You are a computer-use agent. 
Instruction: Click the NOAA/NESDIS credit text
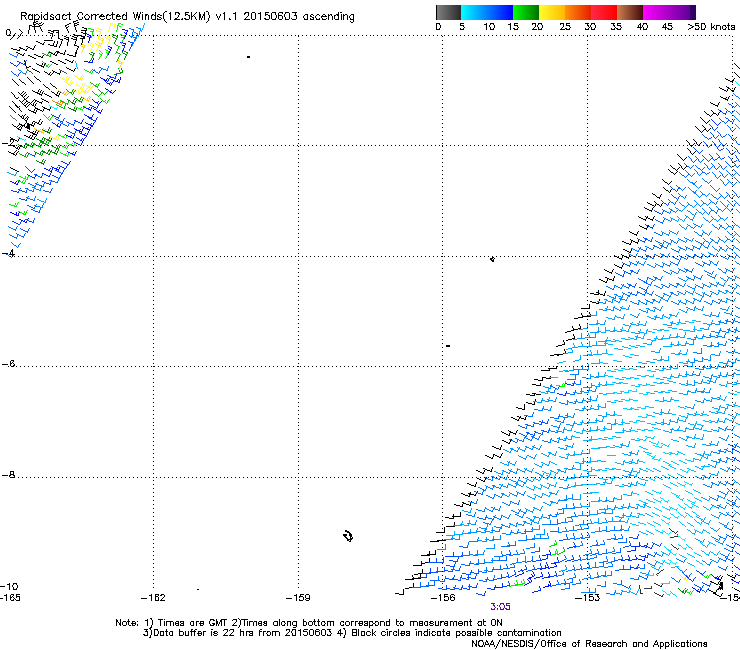pos(589,644)
